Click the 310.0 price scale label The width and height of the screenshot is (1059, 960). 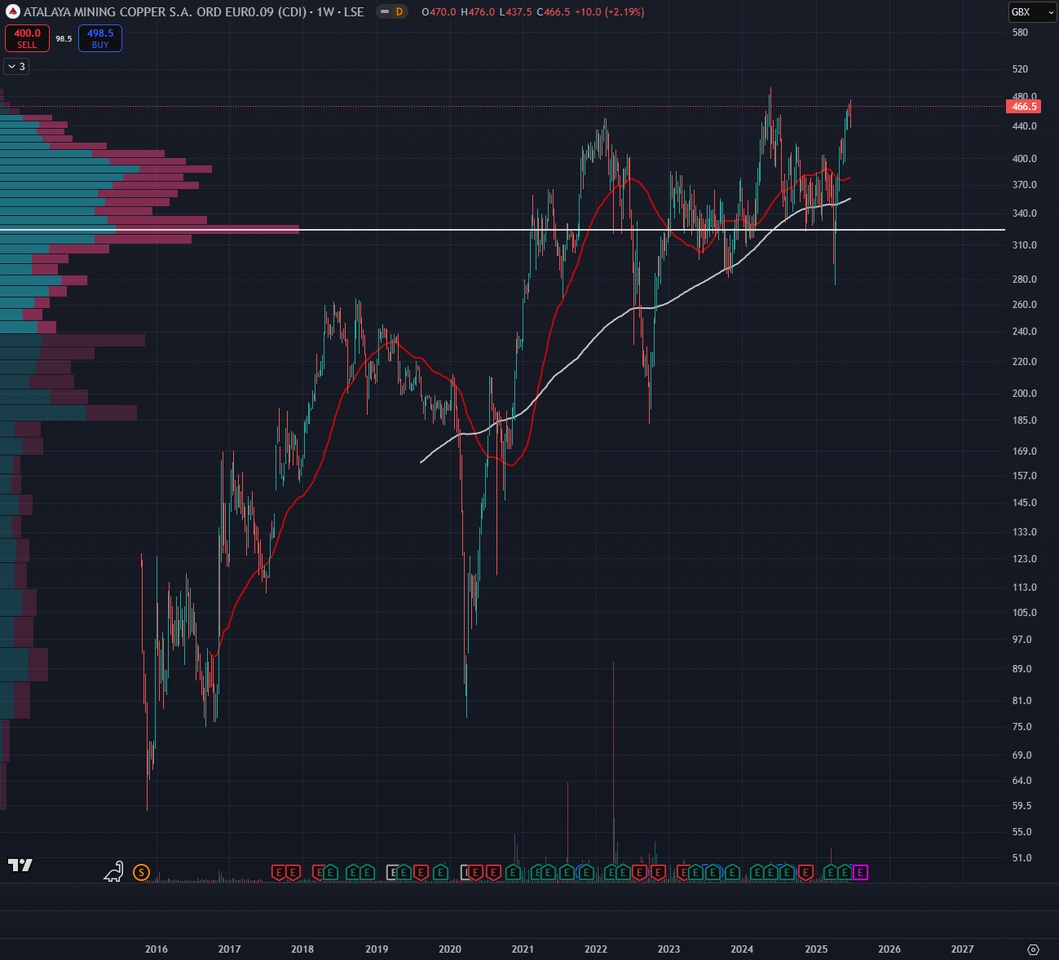[x=1025, y=245]
